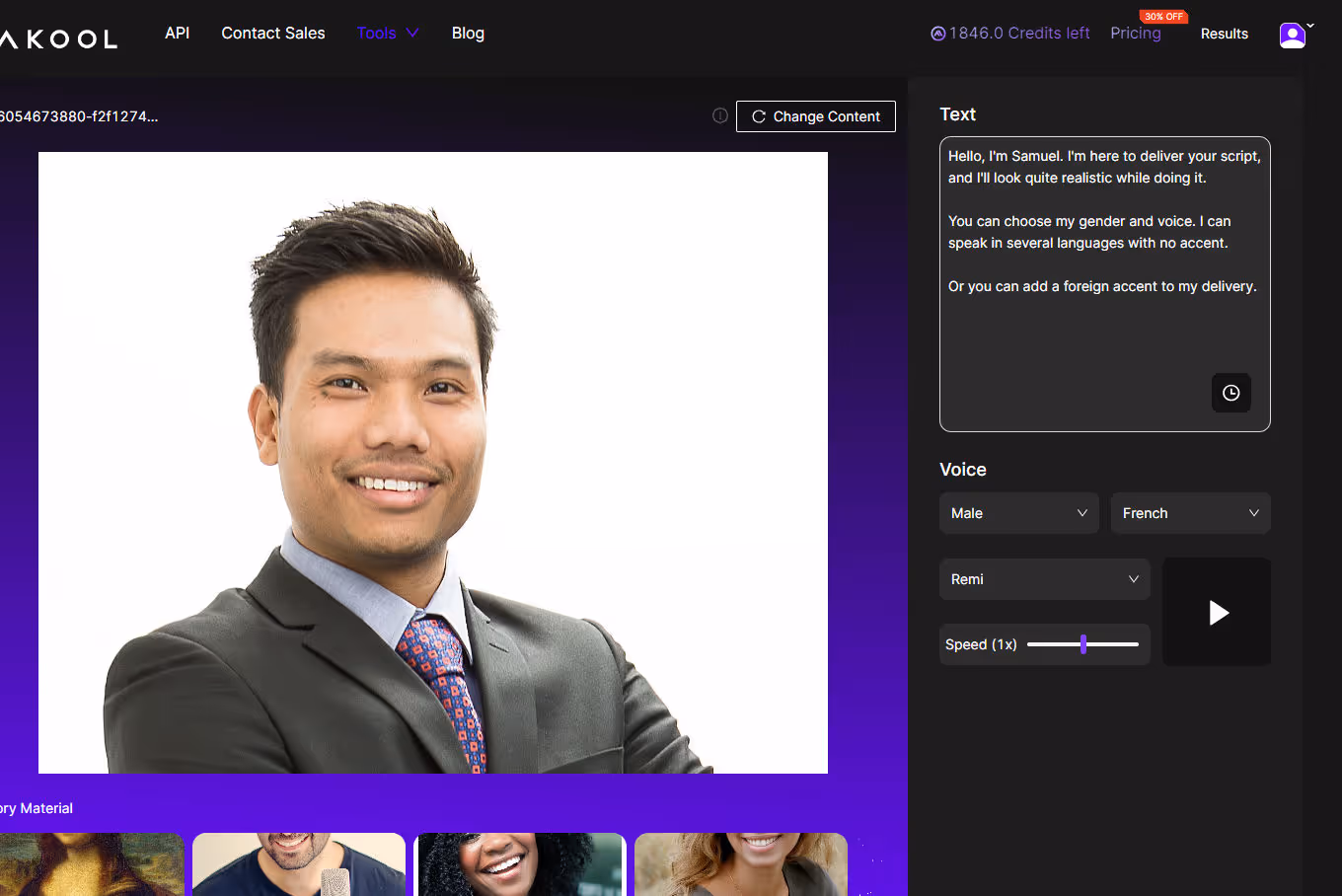Select the blonde woman thumbnail
This screenshot has width=1342, height=896.
pos(741,864)
